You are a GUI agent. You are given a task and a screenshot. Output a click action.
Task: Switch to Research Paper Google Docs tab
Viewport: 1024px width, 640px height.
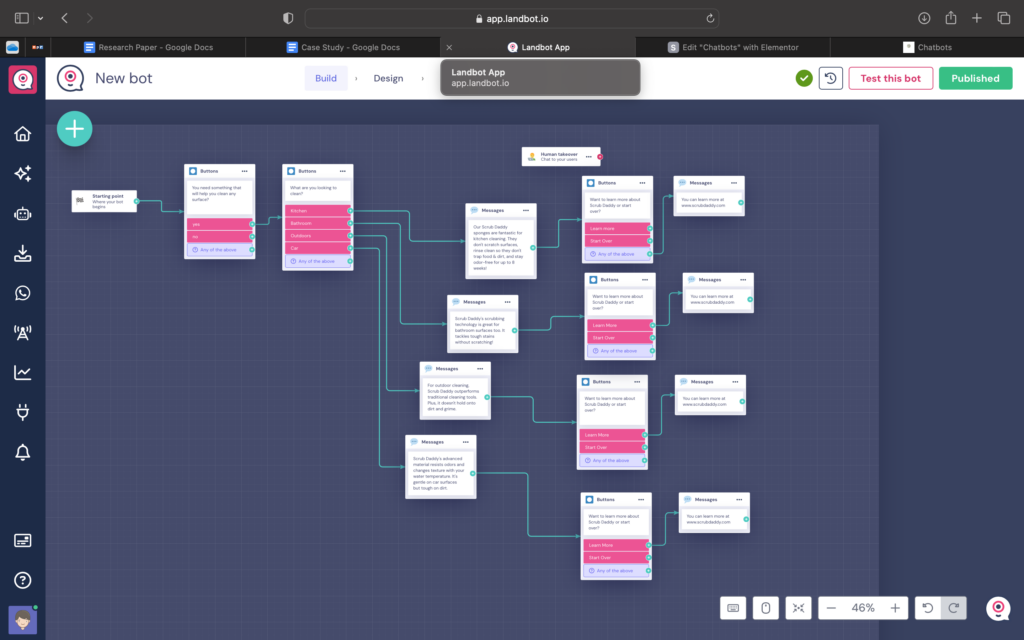click(144, 47)
